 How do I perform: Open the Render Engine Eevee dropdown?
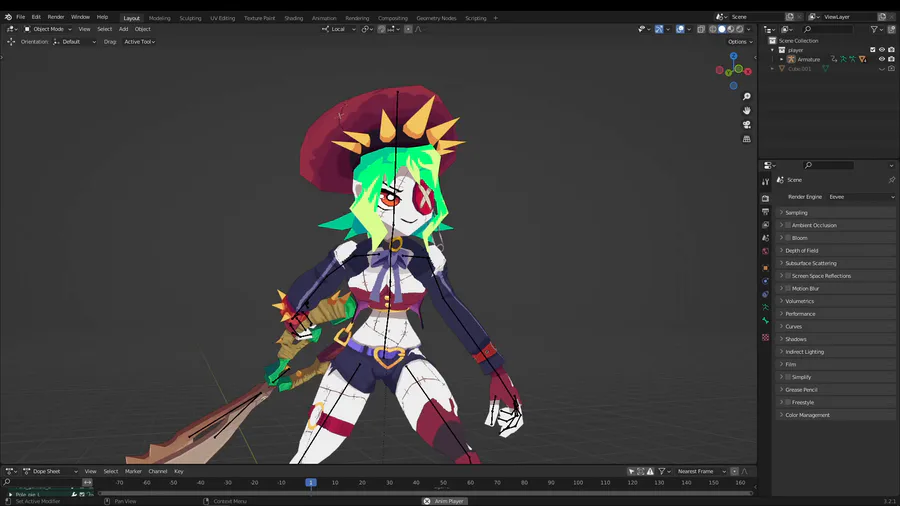click(861, 197)
